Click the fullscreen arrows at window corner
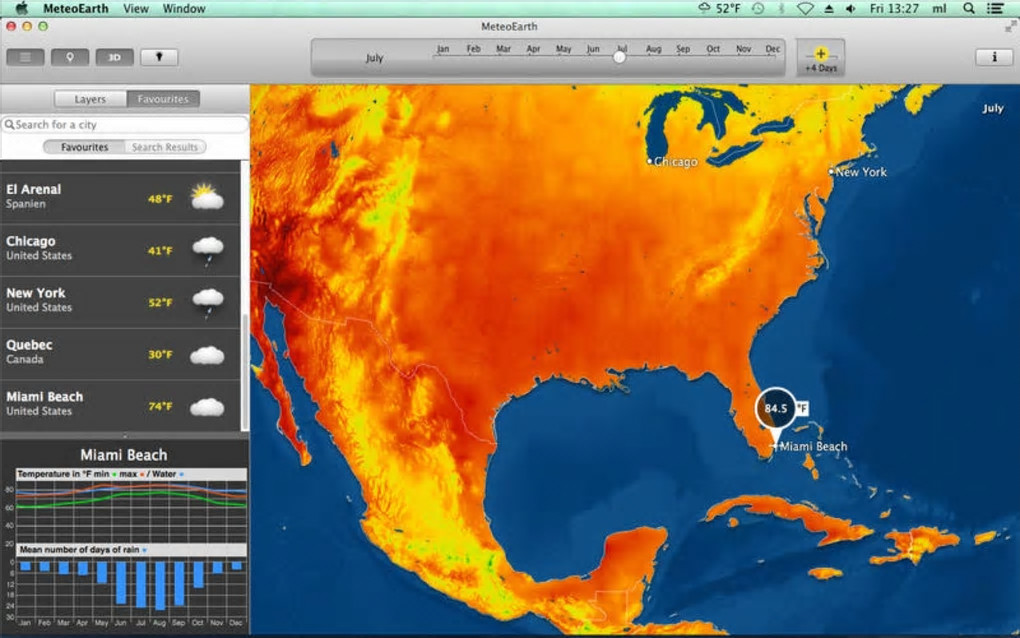The width and height of the screenshot is (1020, 638). tap(1010, 26)
